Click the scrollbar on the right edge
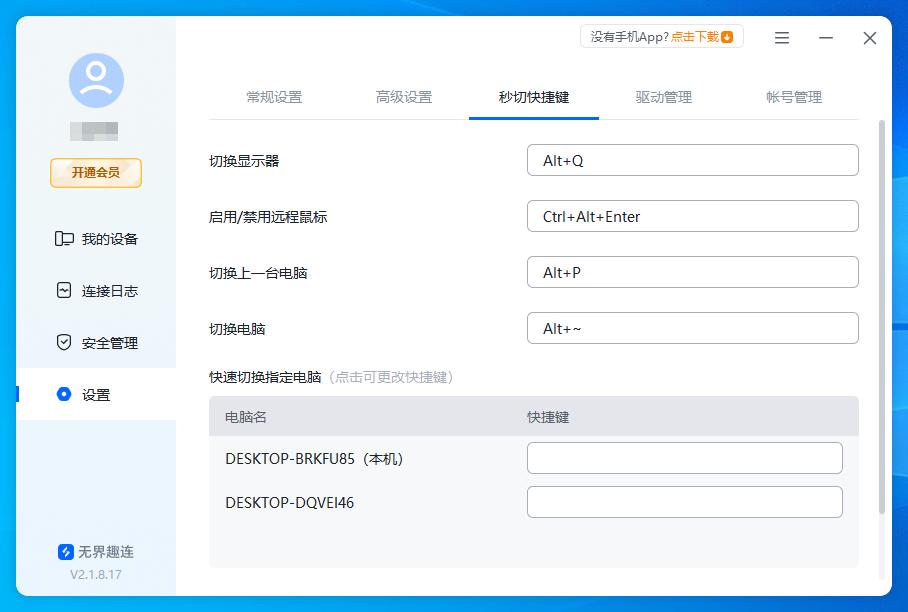908x612 pixels. (x=881, y=300)
